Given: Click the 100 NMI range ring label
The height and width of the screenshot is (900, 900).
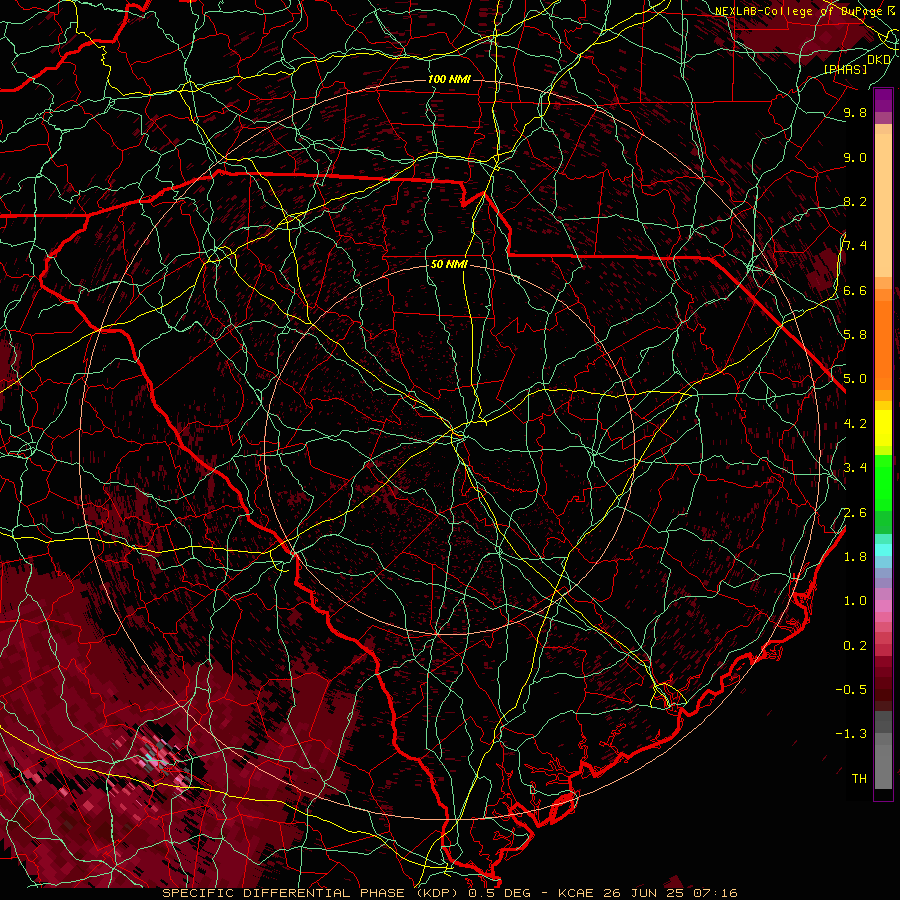Looking at the screenshot, I should pyautogui.click(x=449, y=79).
